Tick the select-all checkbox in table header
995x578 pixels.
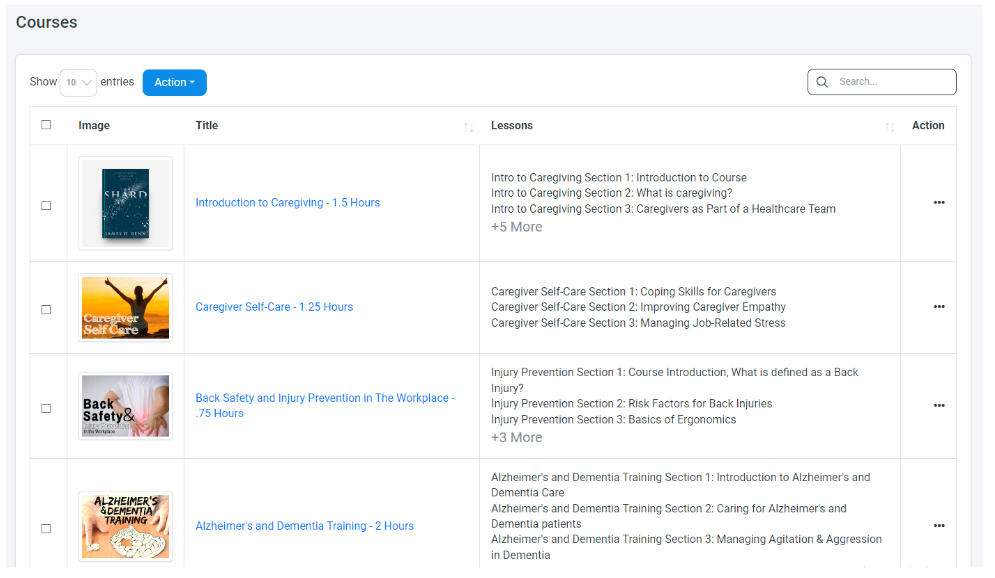46,125
